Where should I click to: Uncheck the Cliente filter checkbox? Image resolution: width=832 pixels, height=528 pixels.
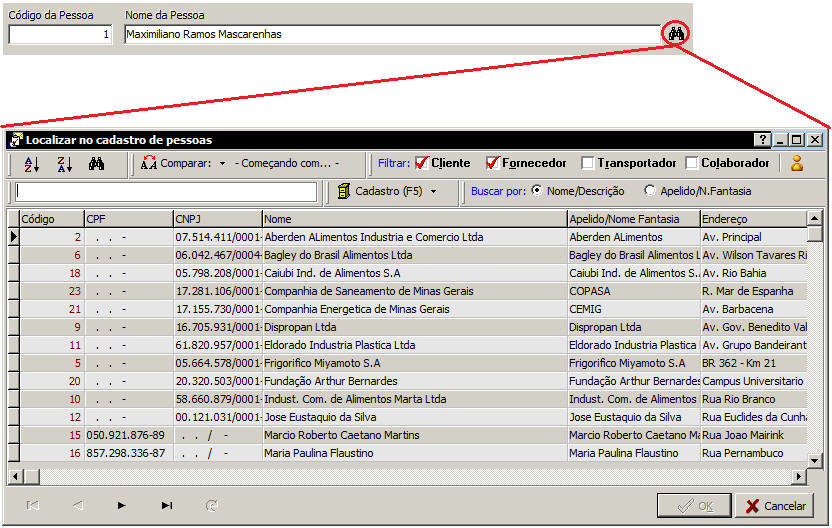pyautogui.click(x=422, y=163)
